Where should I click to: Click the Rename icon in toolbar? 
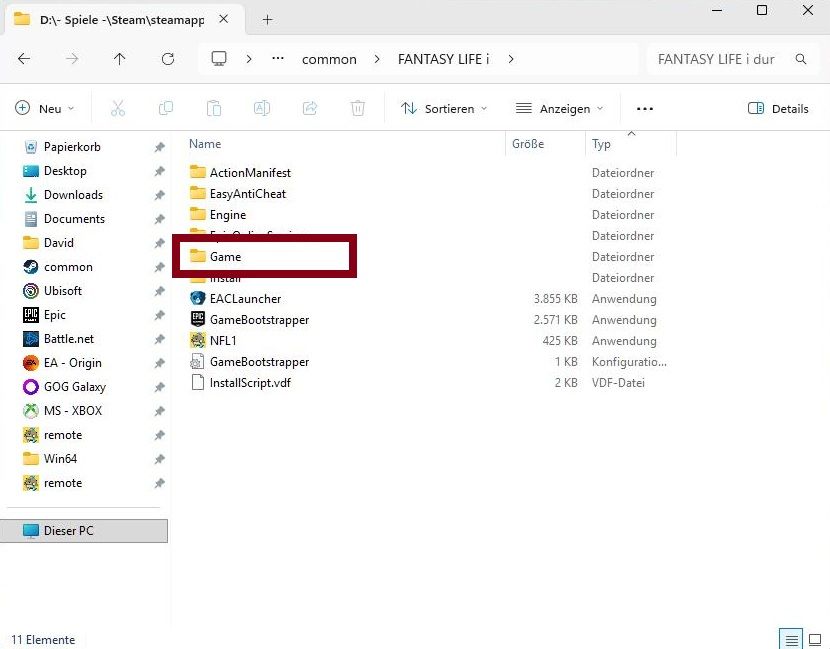pyautogui.click(x=262, y=109)
